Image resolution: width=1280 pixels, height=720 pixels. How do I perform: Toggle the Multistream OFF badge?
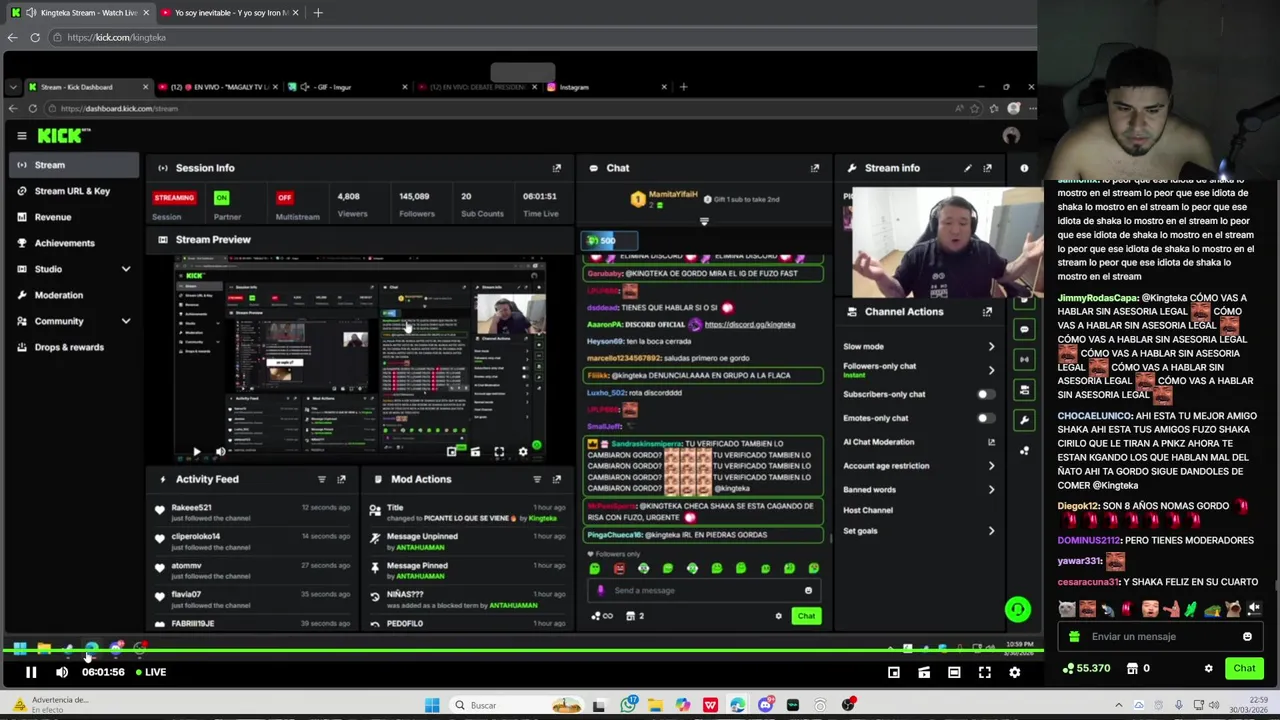point(285,197)
